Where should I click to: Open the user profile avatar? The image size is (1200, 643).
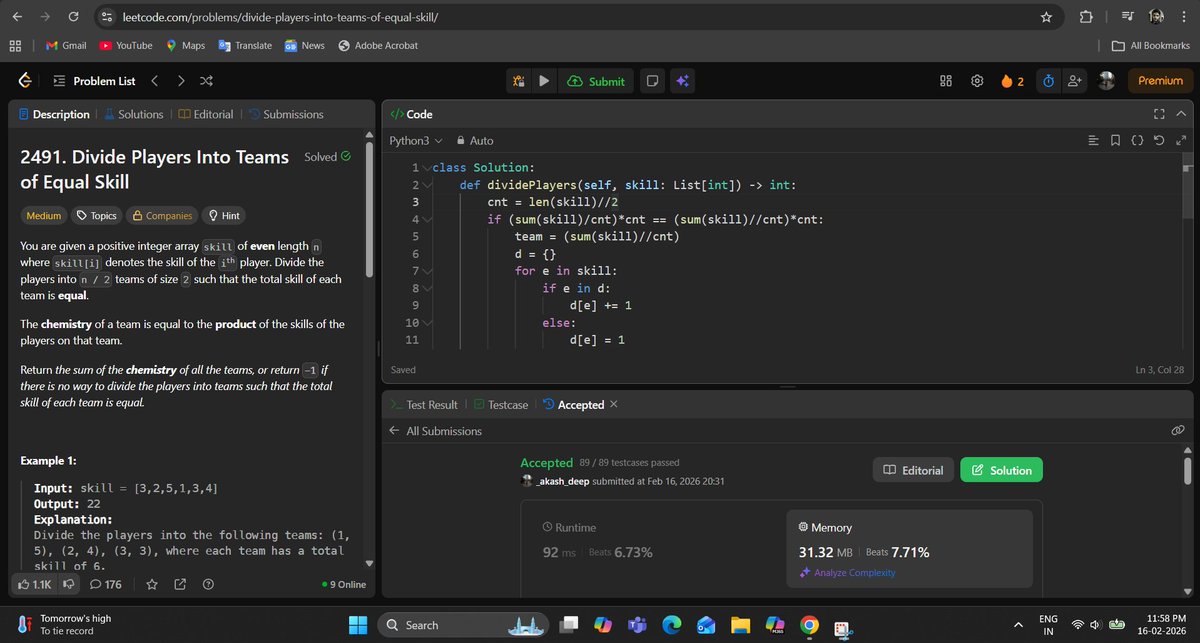pos(1107,82)
